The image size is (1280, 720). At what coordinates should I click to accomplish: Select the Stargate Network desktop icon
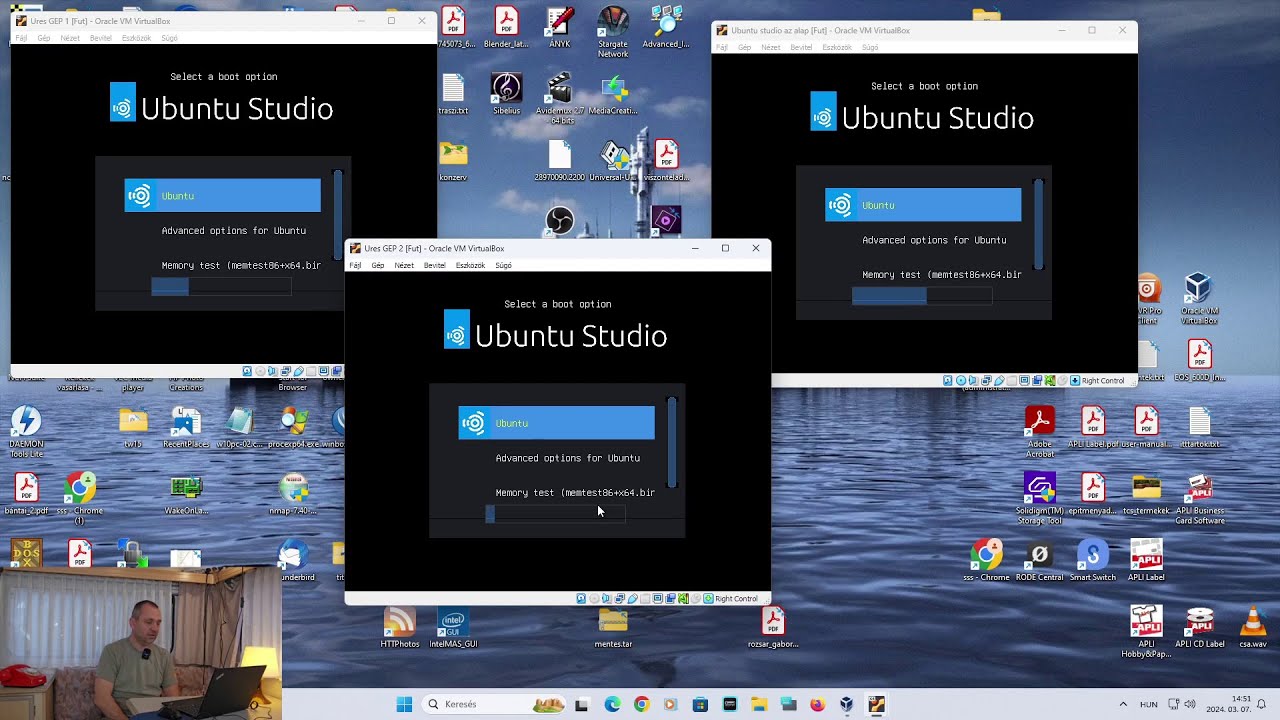(613, 32)
